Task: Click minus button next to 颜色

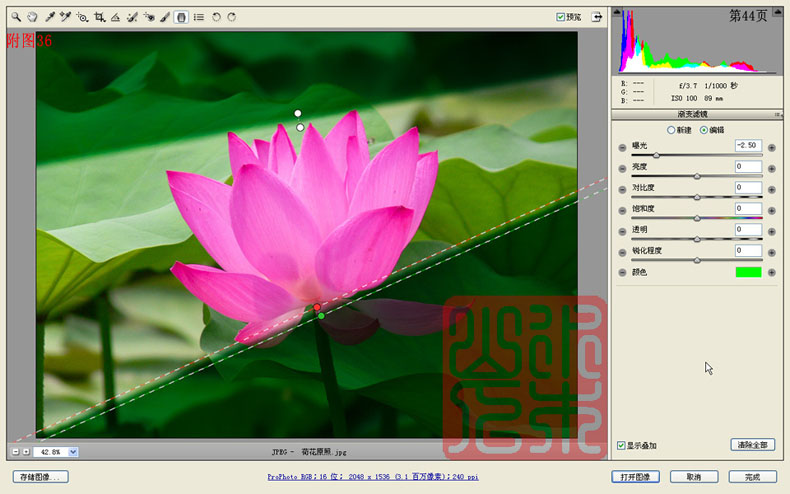Action: click(x=622, y=273)
